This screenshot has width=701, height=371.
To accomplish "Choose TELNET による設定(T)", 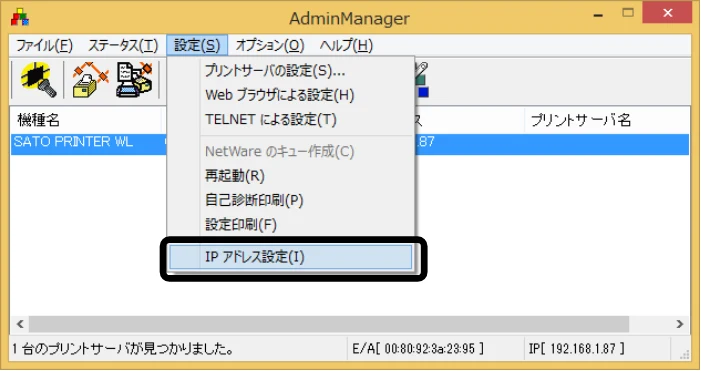I will (291, 119).
